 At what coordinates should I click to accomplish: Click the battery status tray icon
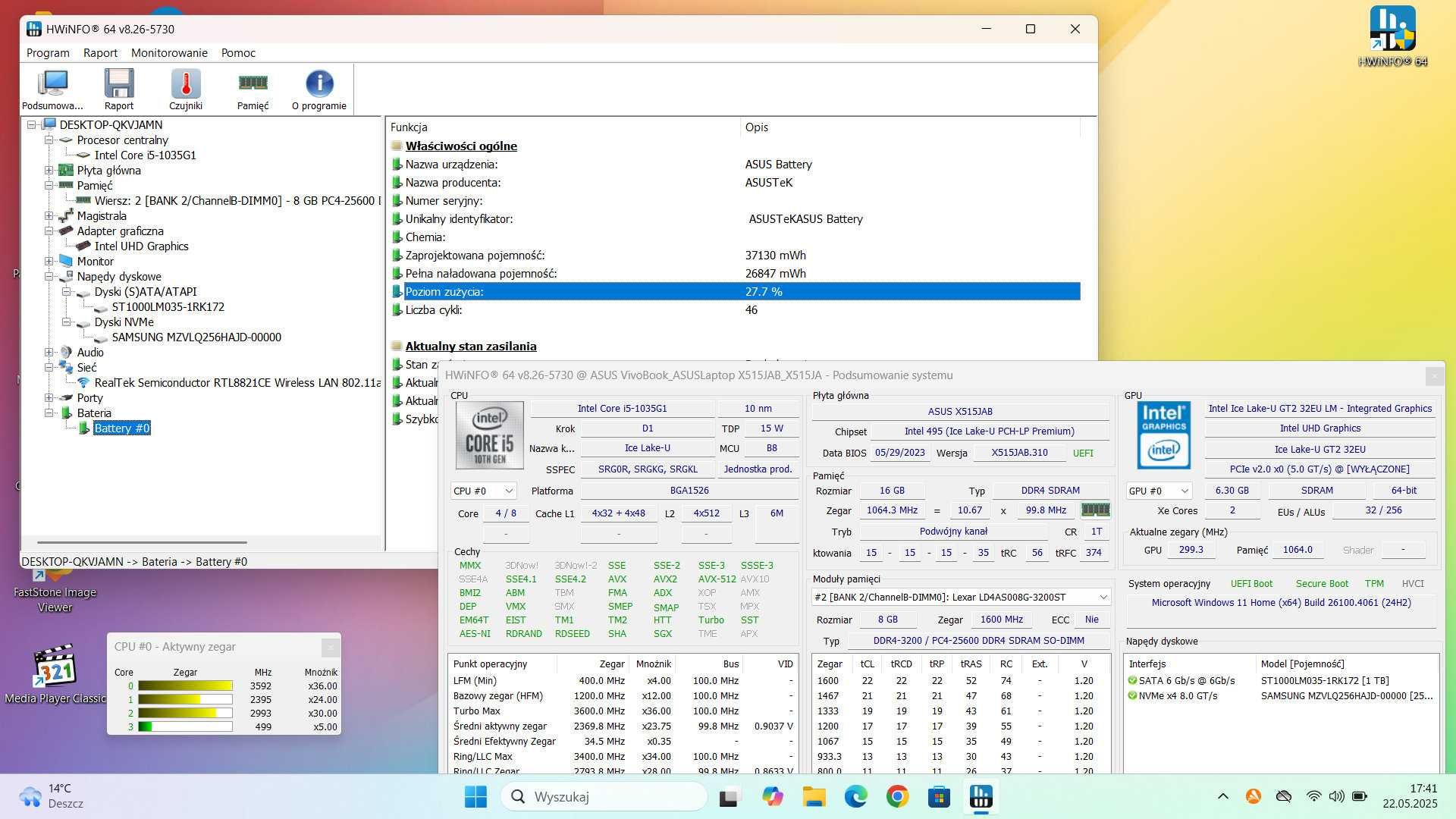(1360, 796)
